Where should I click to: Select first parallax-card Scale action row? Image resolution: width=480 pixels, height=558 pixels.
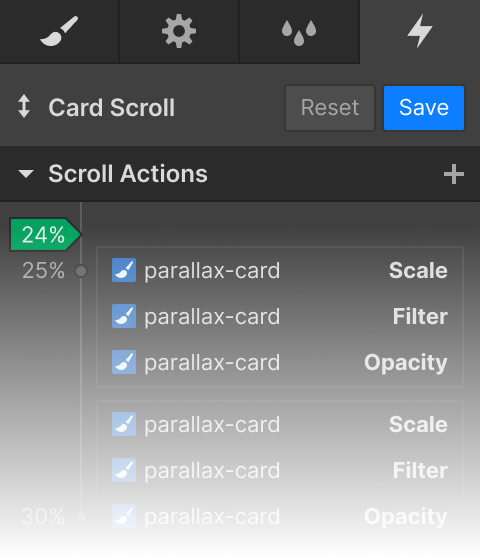[x=280, y=270]
